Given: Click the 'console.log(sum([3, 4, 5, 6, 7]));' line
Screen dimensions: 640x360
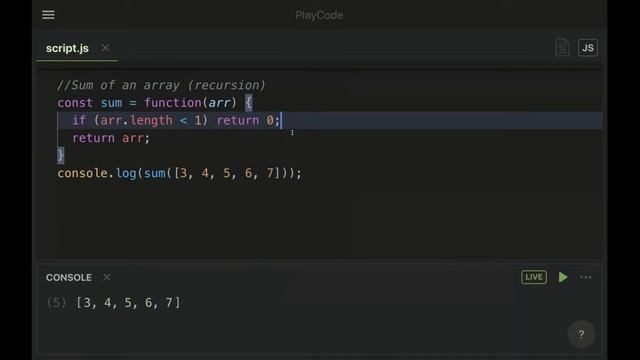Looking at the screenshot, I should 180,173.
